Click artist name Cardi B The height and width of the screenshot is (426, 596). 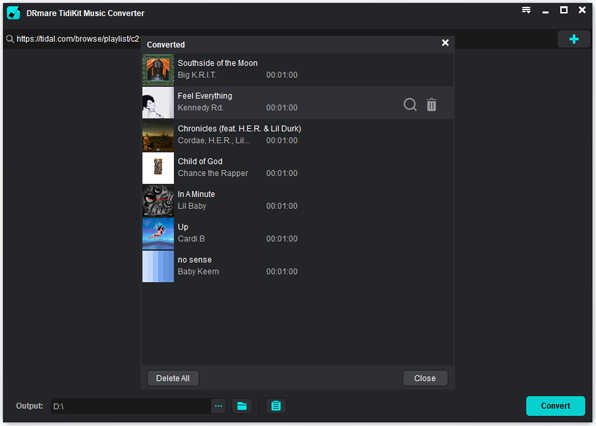point(191,239)
